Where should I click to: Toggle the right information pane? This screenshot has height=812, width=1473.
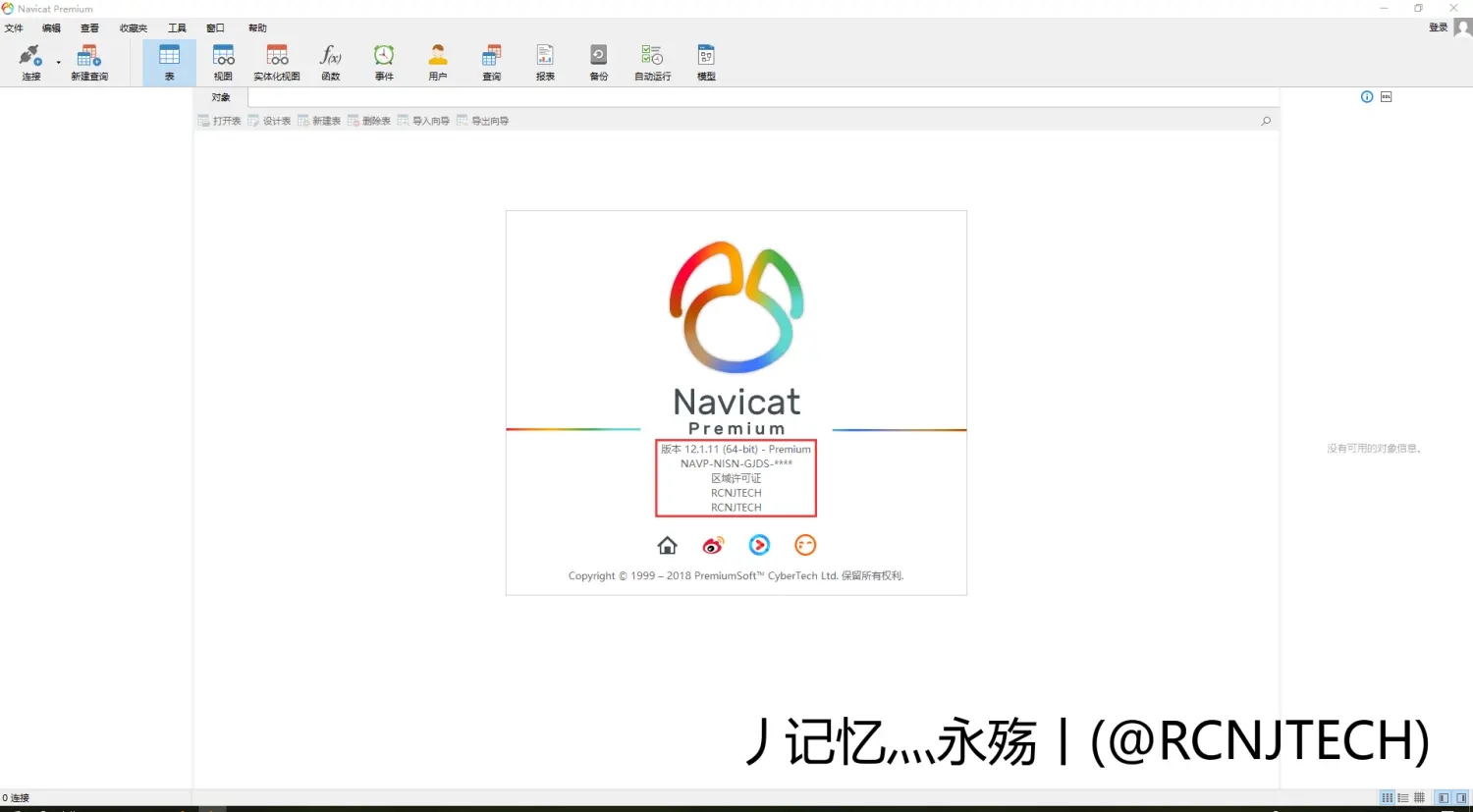(x=1461, y=797)
